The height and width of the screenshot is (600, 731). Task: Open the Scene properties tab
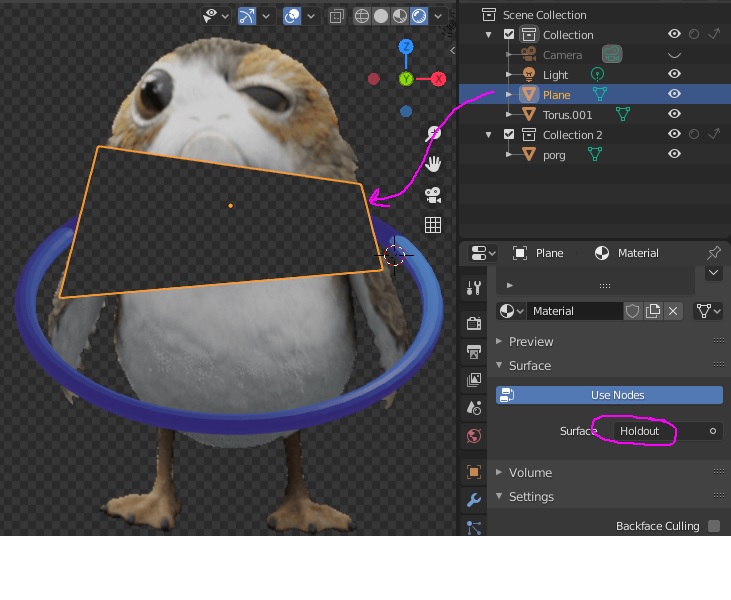(474, 408)
